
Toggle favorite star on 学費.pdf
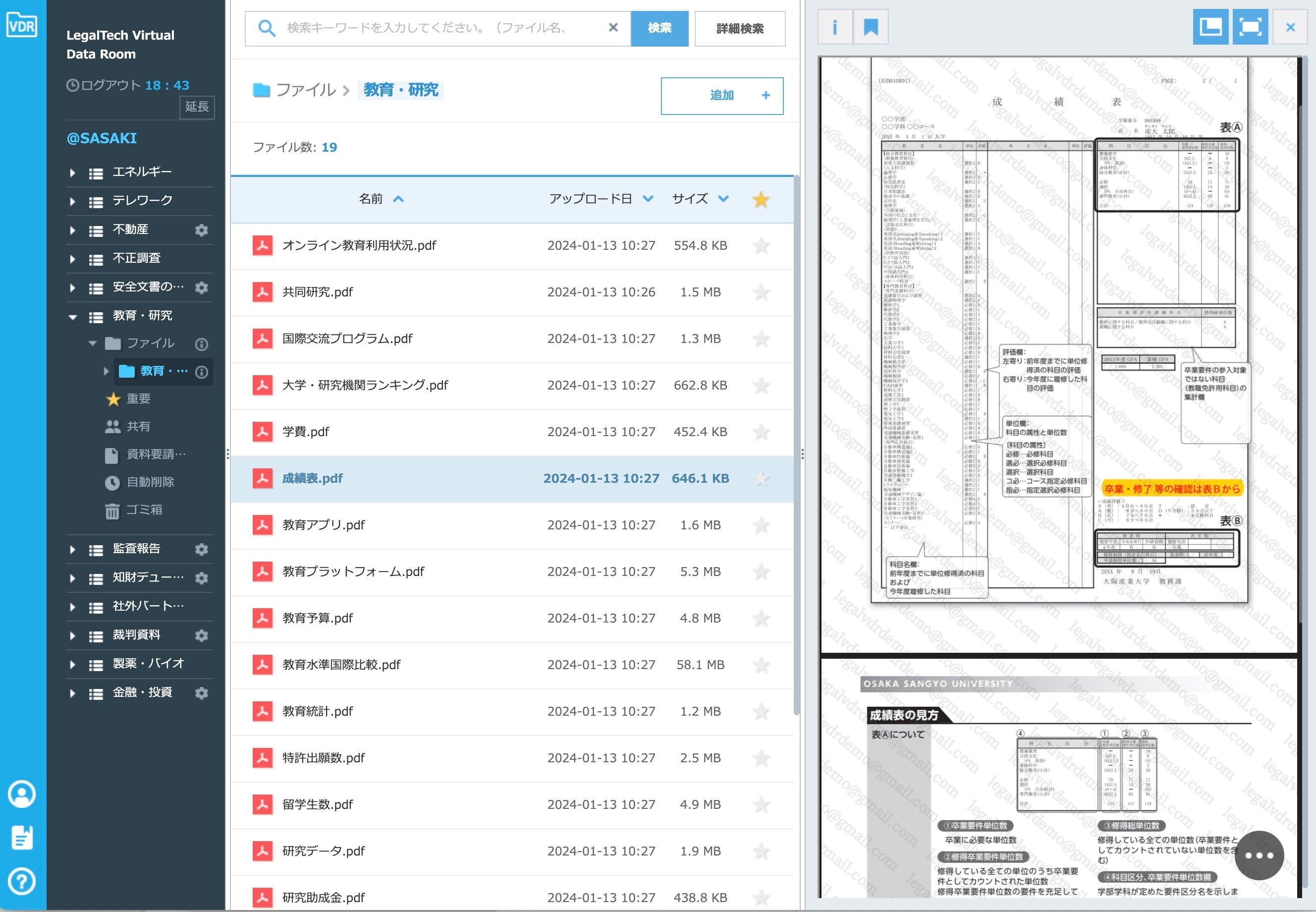[761, 432]
